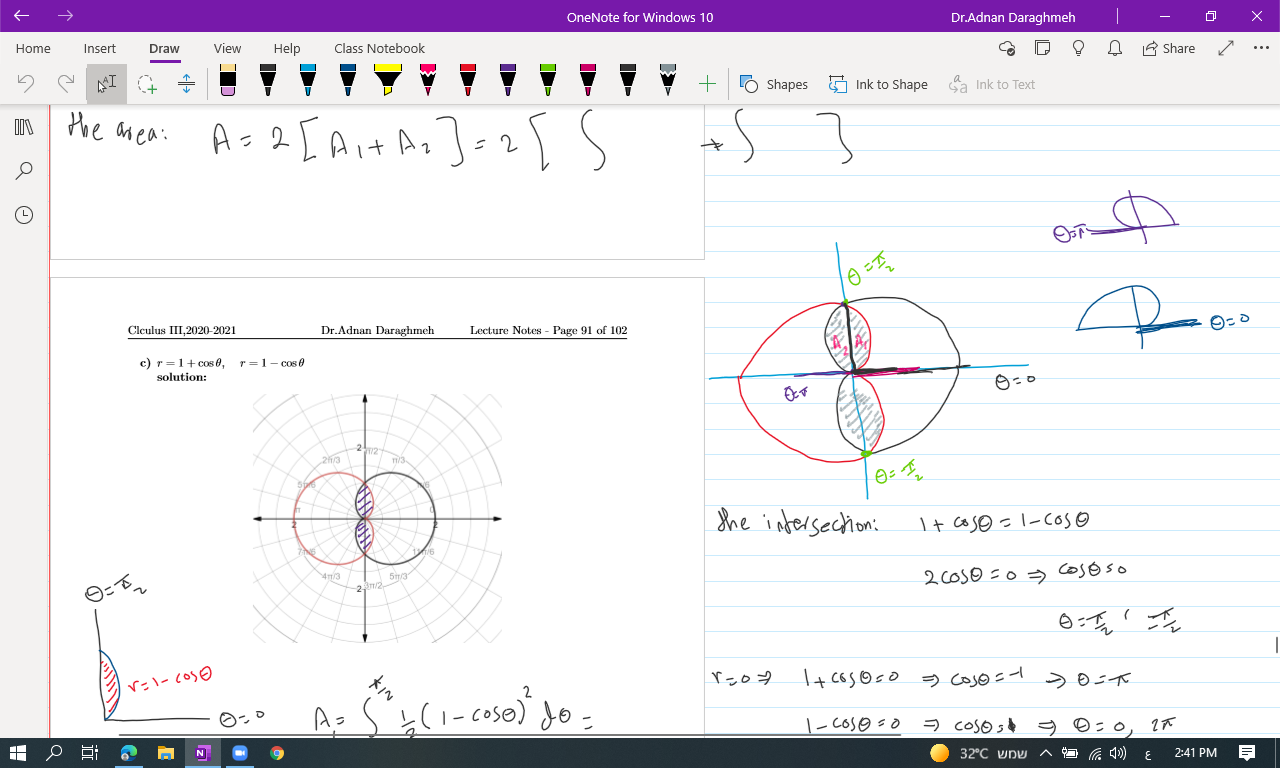
Task: Open the Help tab
Action: pos(287,48)
